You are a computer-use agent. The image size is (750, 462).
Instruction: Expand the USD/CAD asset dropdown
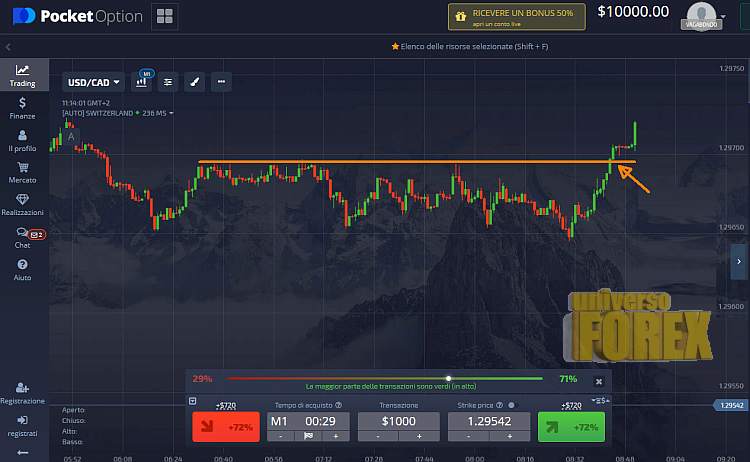(92, 82)
